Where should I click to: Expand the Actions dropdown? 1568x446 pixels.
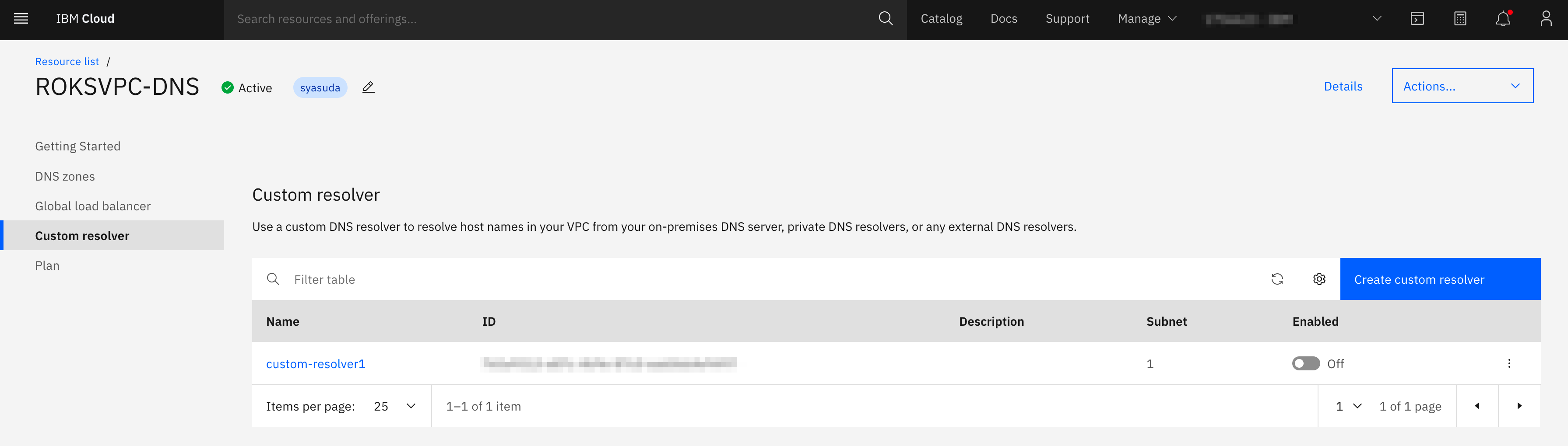tap(1462, 86)
